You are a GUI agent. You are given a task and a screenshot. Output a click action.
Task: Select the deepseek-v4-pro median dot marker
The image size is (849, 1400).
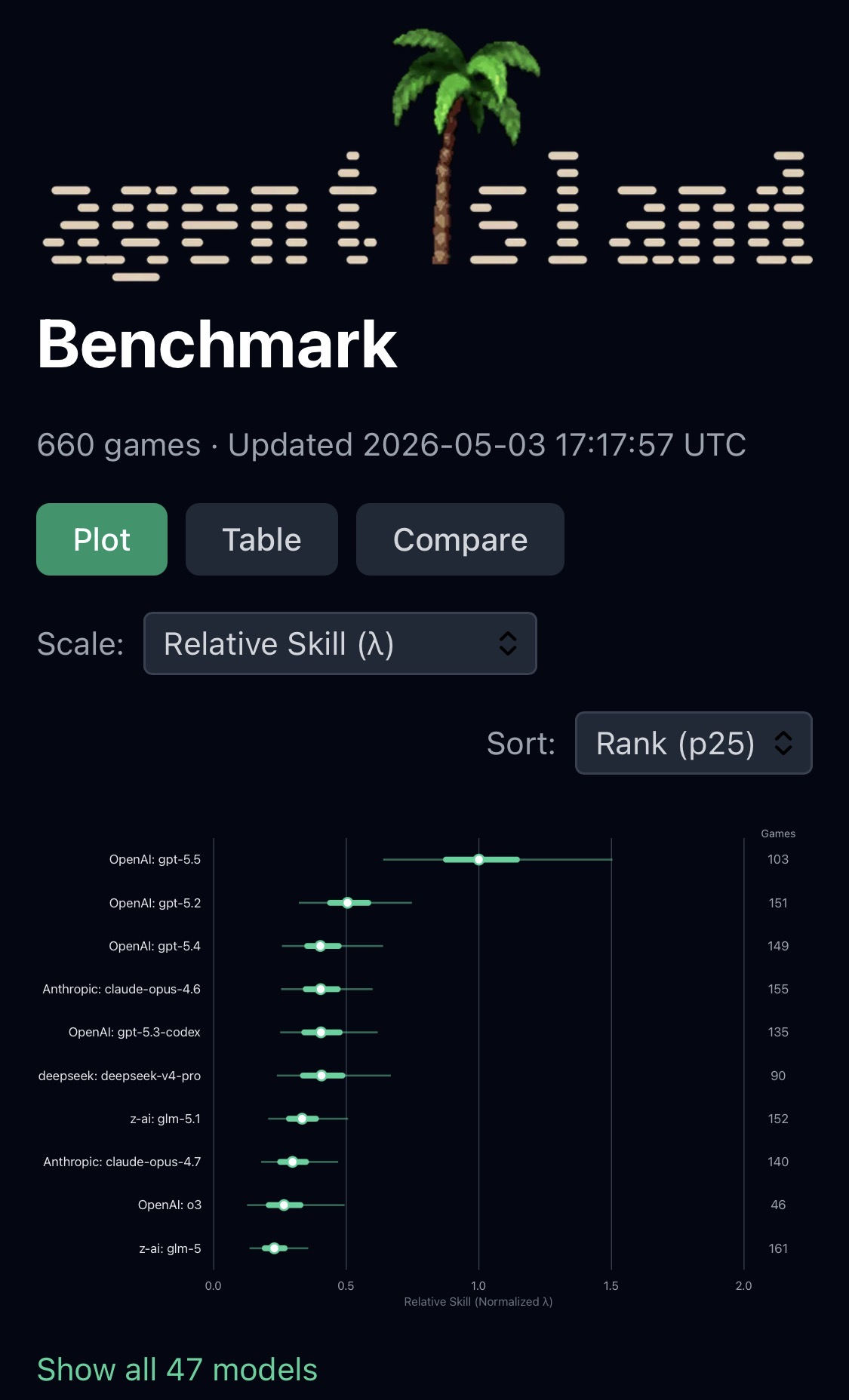[x=321, y=1076]
